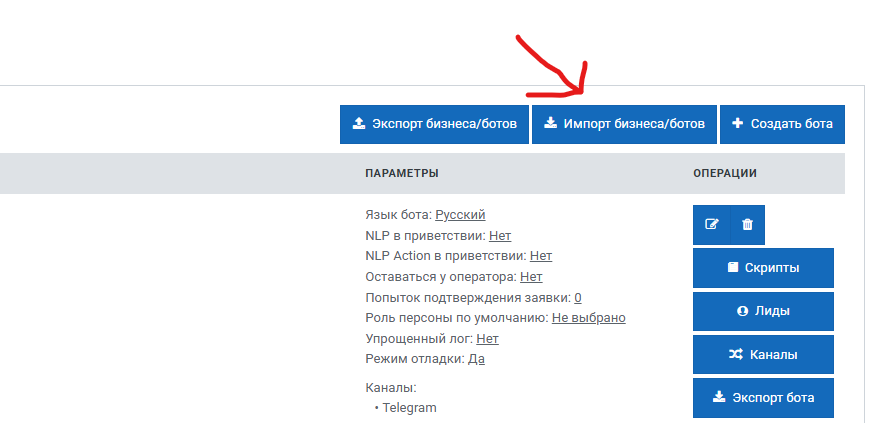Toggle NLP в приветствии value Нет

pyautogui.click(x=500, y=235)
